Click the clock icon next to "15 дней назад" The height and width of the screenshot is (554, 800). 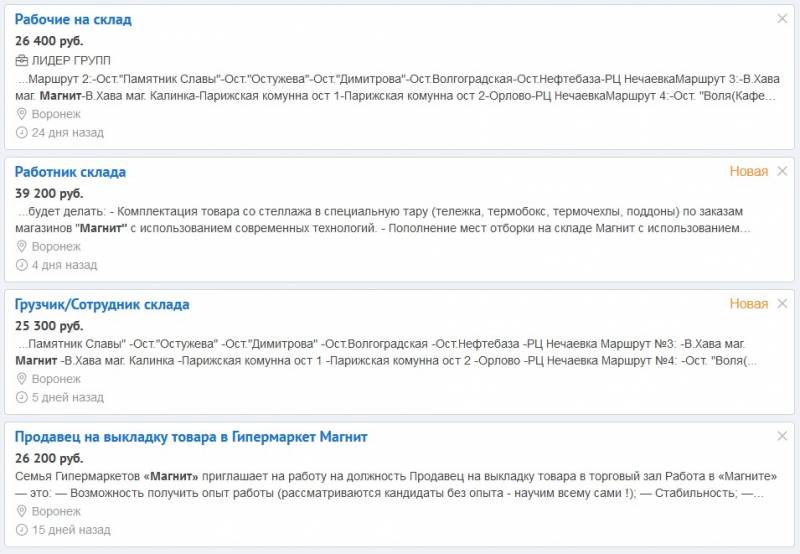click(21, 530)
